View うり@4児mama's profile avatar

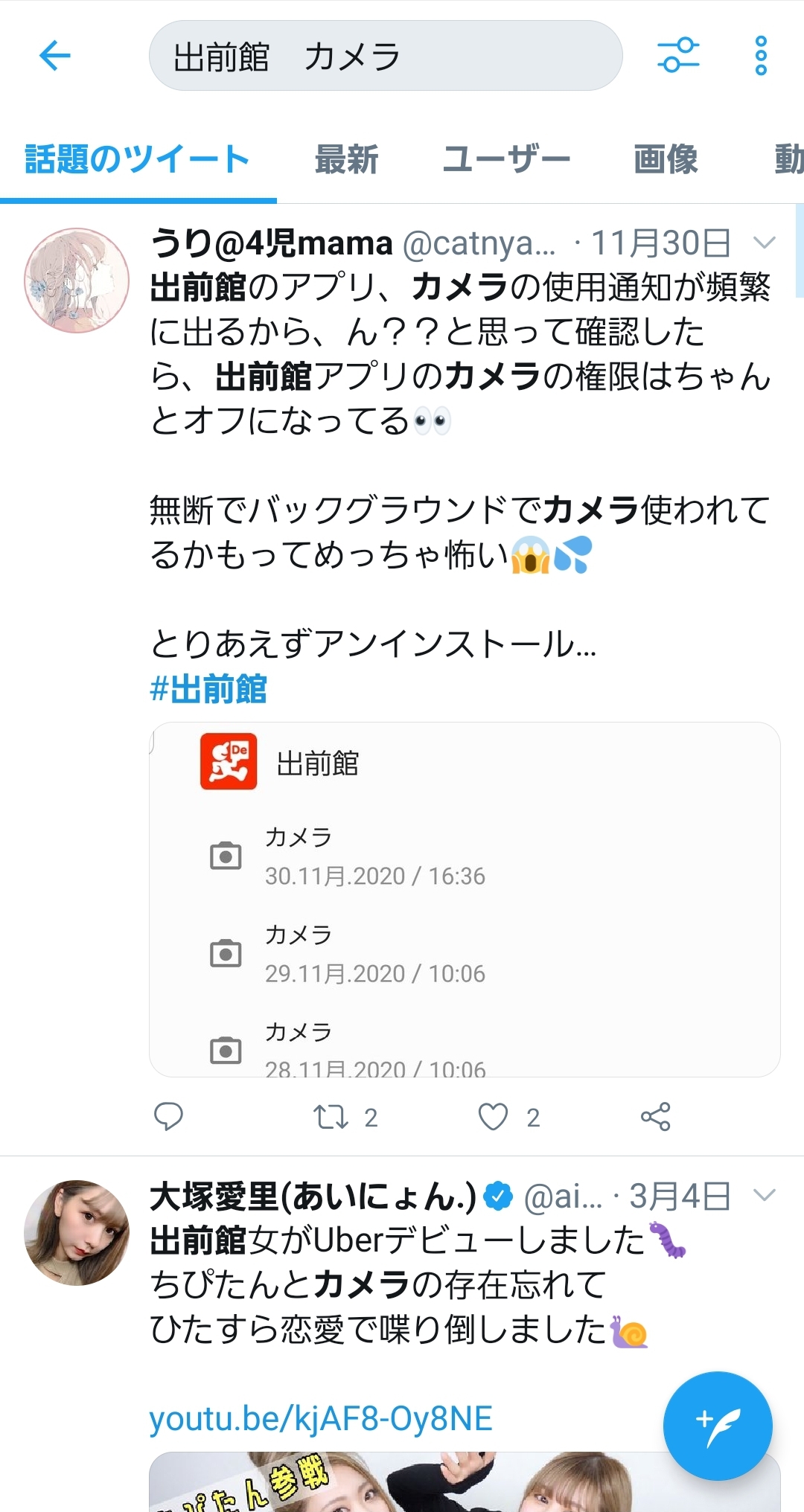tap(77, 280)
